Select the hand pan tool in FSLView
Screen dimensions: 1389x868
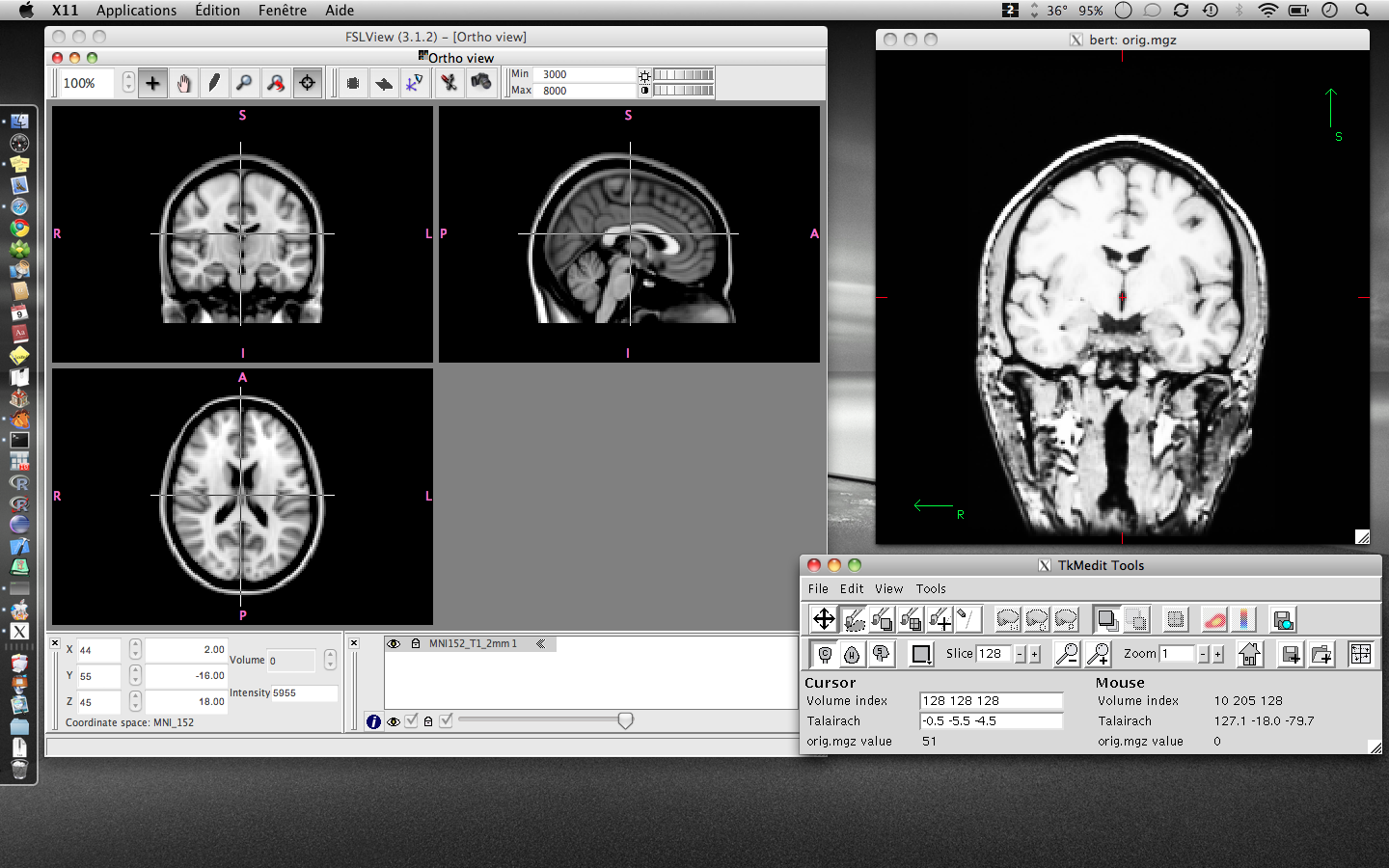[183, 84]
